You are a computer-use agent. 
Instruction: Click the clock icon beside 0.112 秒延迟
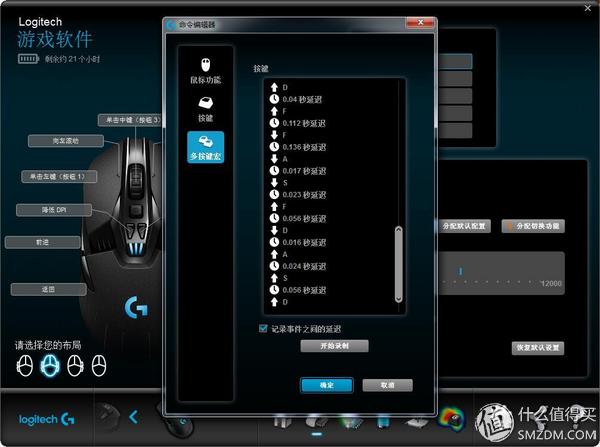(x=274, y=123)
